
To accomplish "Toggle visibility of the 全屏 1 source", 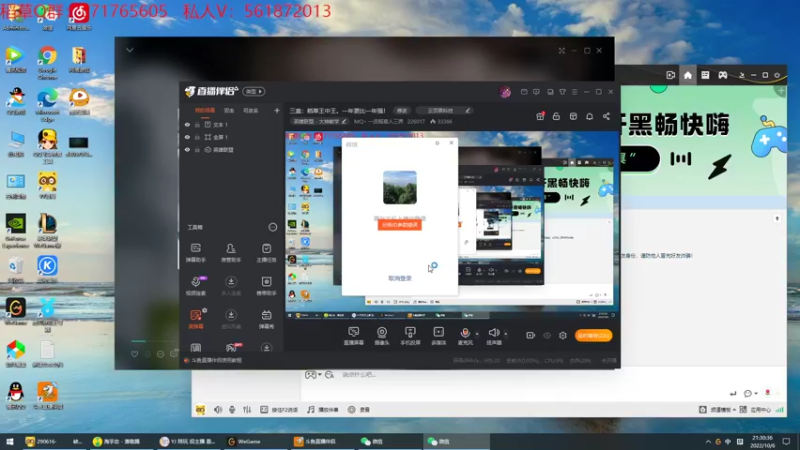I will 187,137.
